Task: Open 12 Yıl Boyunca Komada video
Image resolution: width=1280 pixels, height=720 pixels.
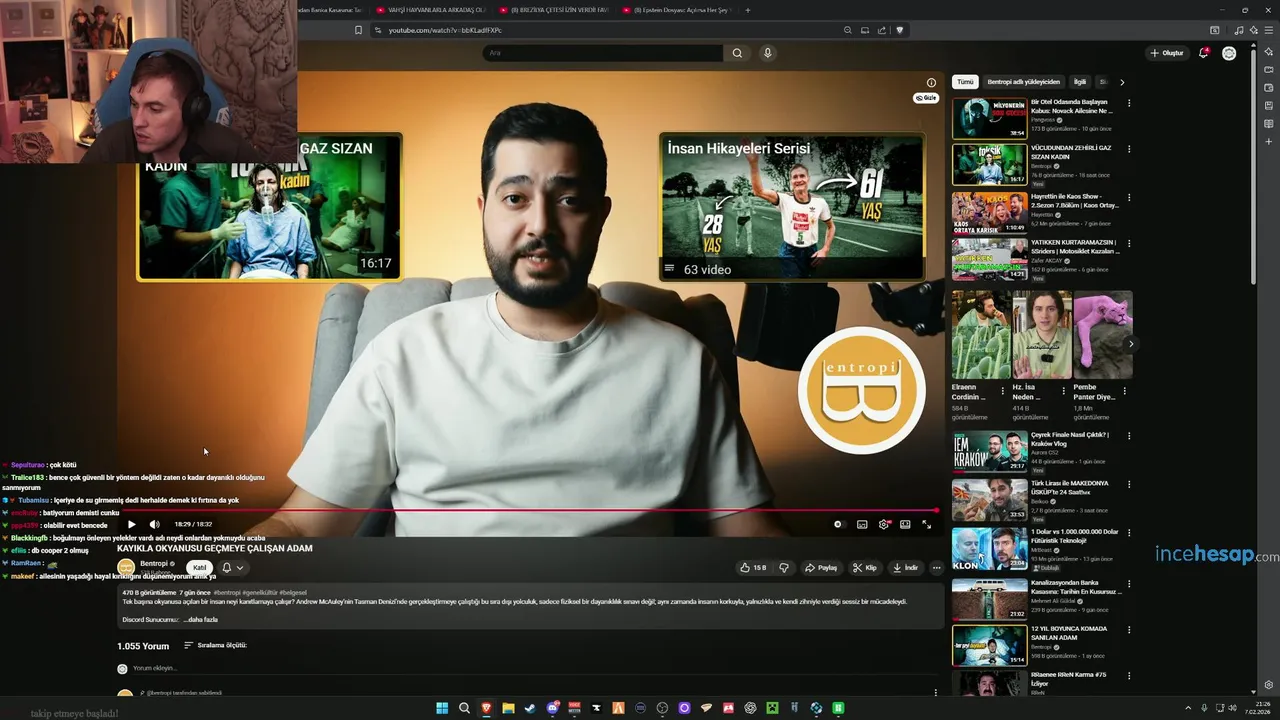Action: coord(989,645)
